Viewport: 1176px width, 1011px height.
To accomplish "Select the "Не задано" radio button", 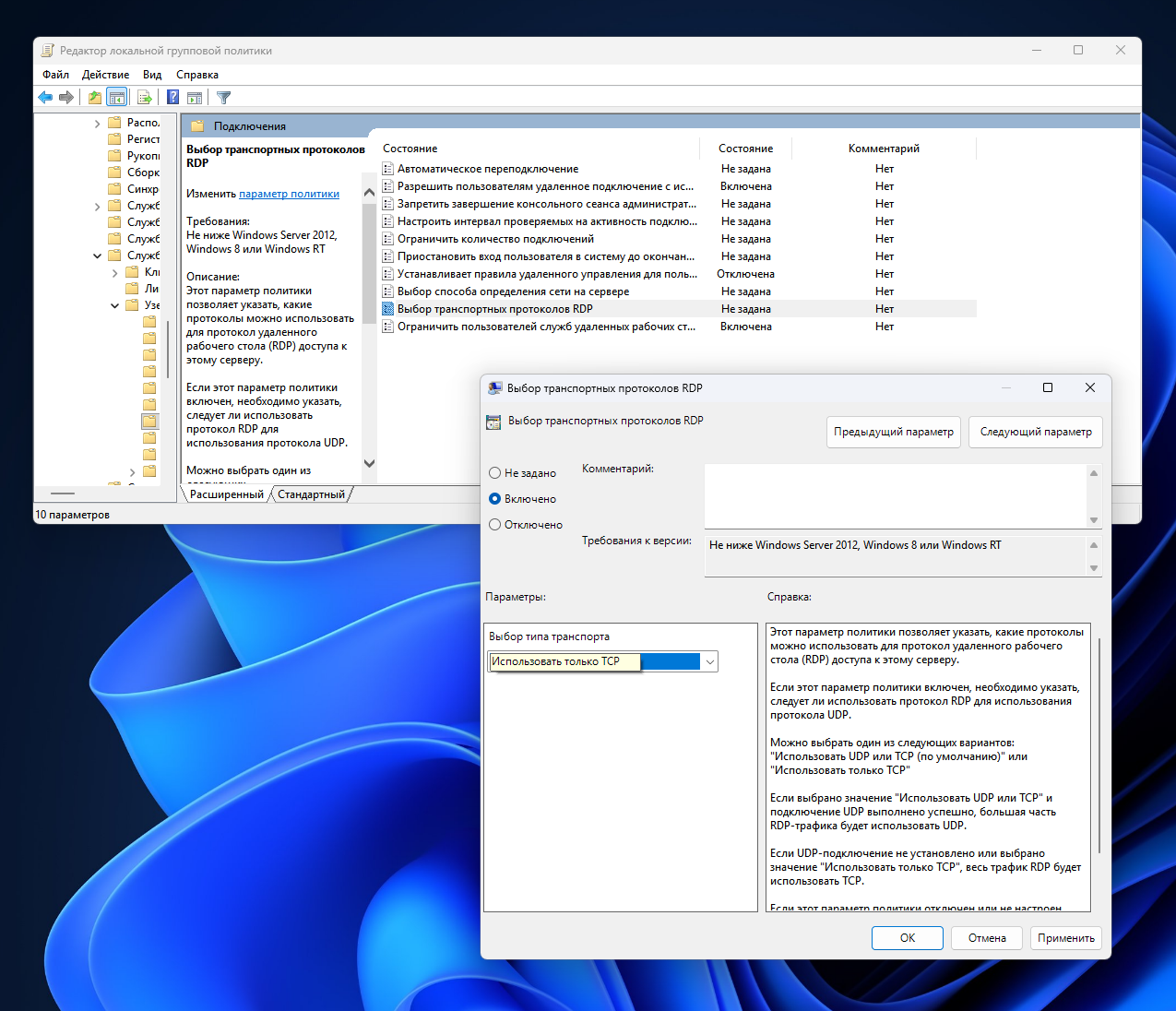I will pyautogui.click(x=495, y=473).
